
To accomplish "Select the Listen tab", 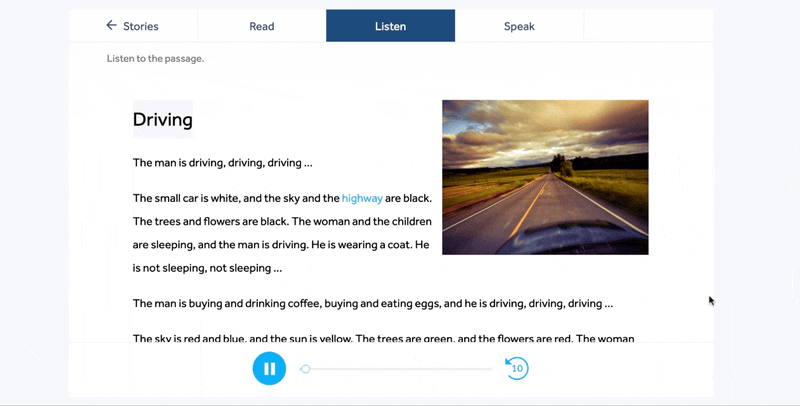I will 390,26.
